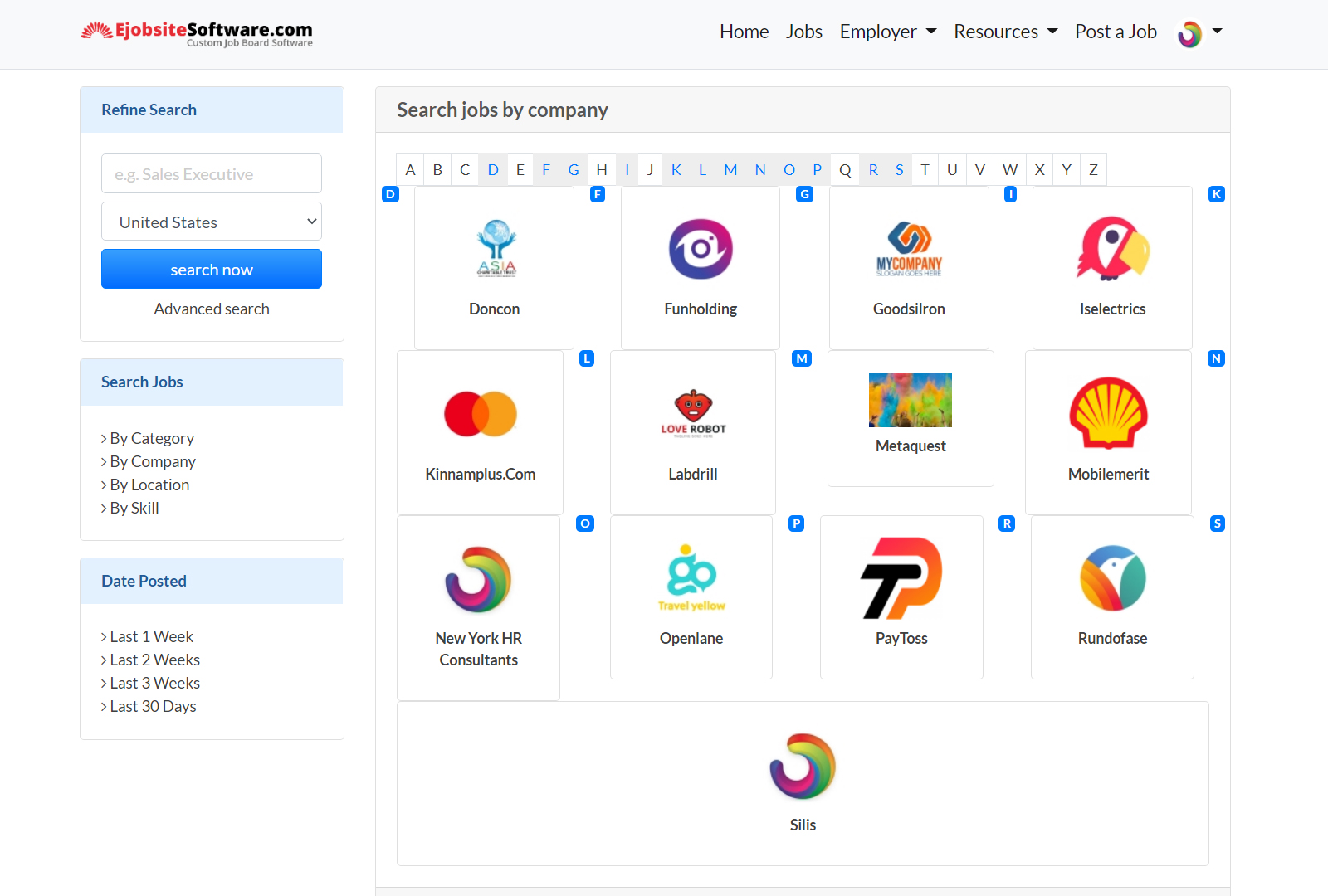Click the New York HR Consultants swirl logo
Image resolution: width=1328 pixels, height=896 pixels.
479,579
